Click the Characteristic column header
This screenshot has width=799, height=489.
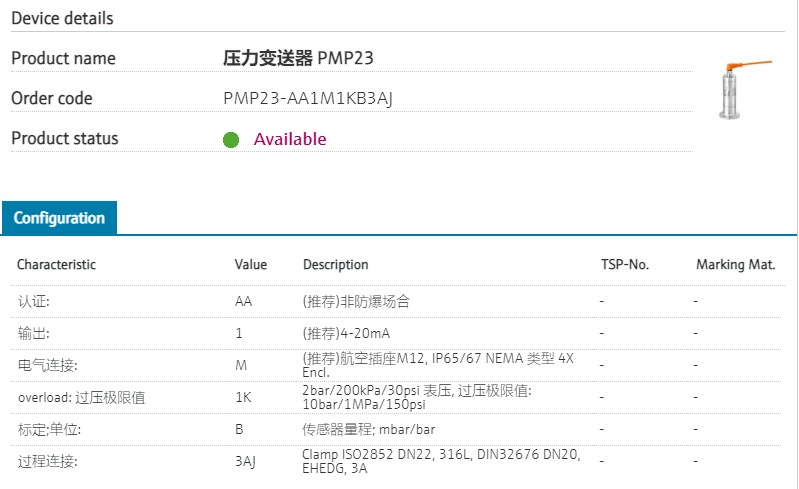(x=56, y=265)
